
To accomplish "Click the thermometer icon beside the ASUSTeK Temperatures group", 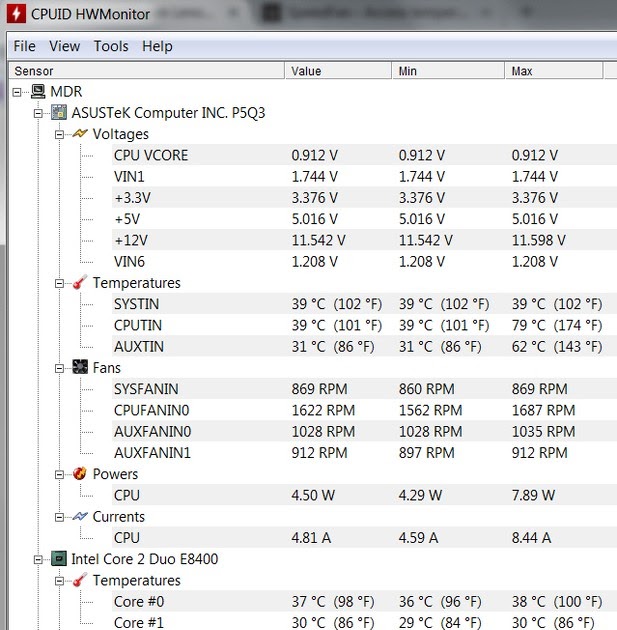I will click(x=80, y=282).
